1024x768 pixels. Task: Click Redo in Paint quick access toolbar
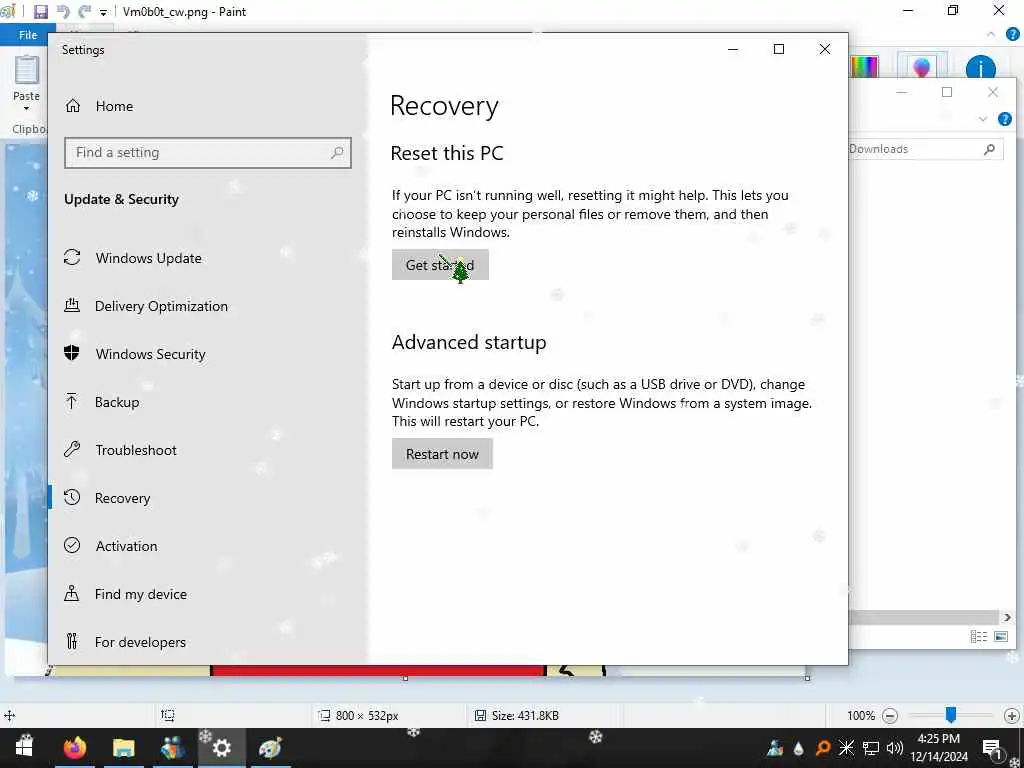pos(84,12)
